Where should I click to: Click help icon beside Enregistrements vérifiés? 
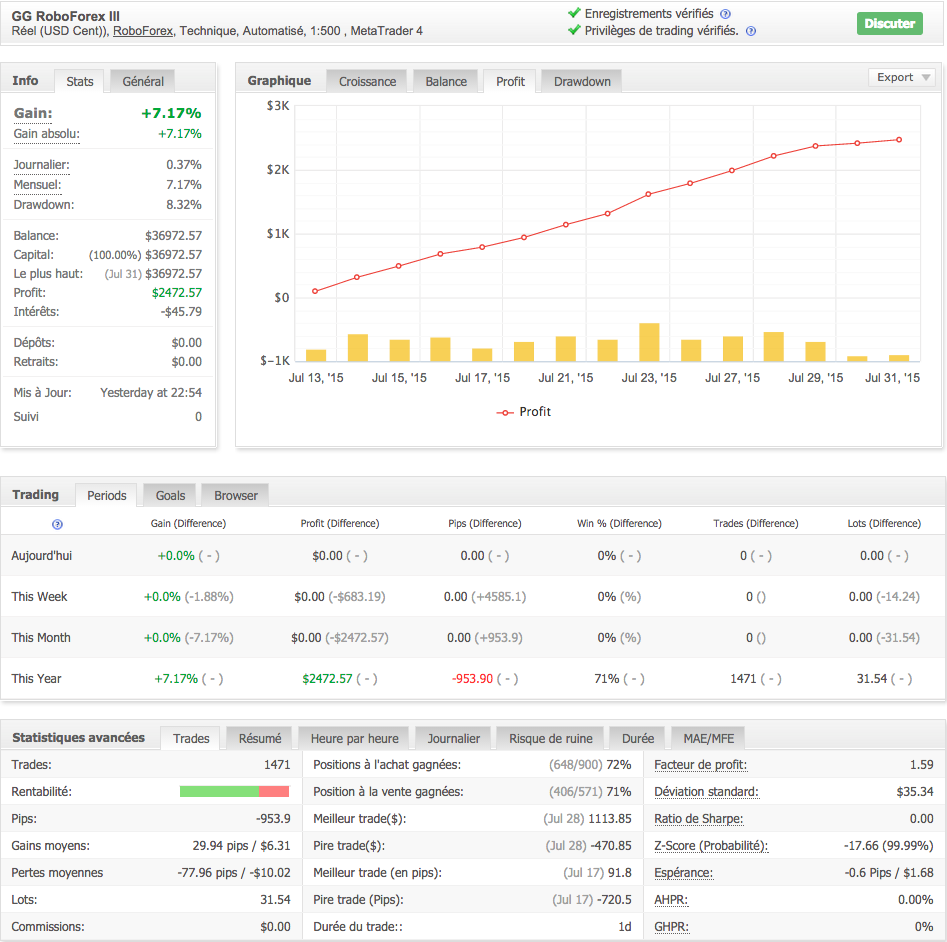pyautogui.click(x=725, y=14)
